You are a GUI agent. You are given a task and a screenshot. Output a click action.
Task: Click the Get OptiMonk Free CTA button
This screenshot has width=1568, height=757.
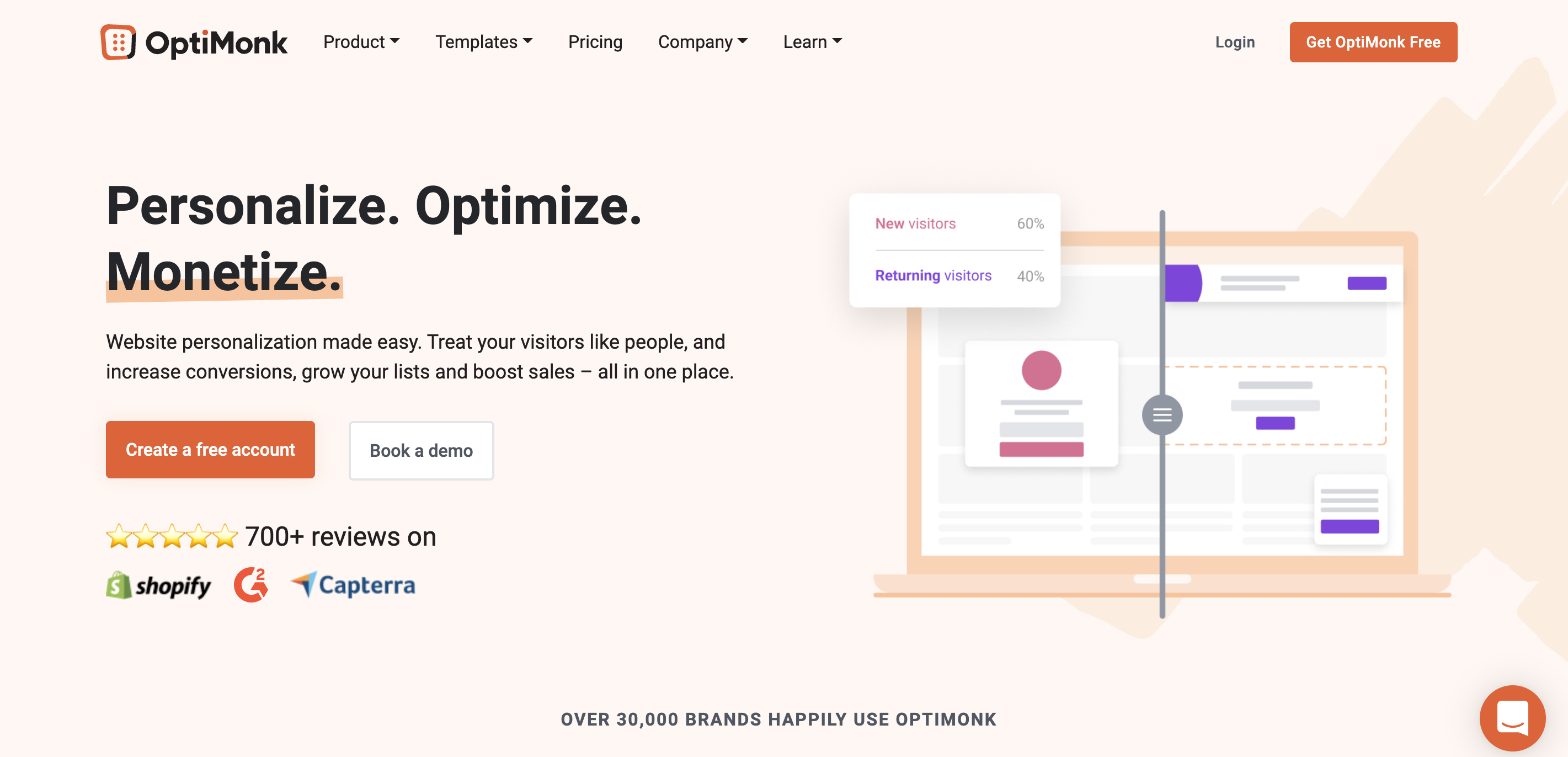click(x=1373, y=42)
